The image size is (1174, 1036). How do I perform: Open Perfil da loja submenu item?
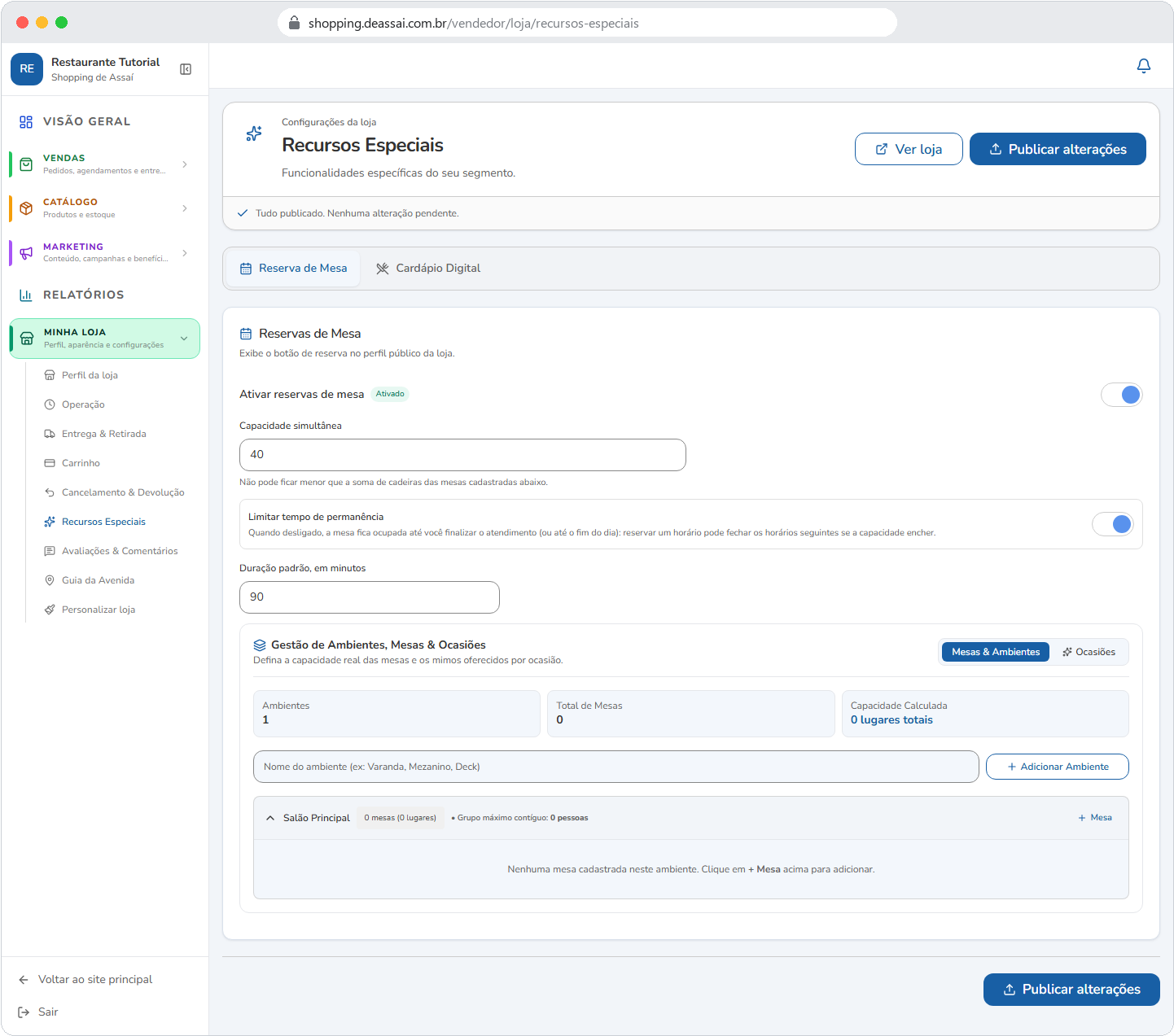pos(90,375)
